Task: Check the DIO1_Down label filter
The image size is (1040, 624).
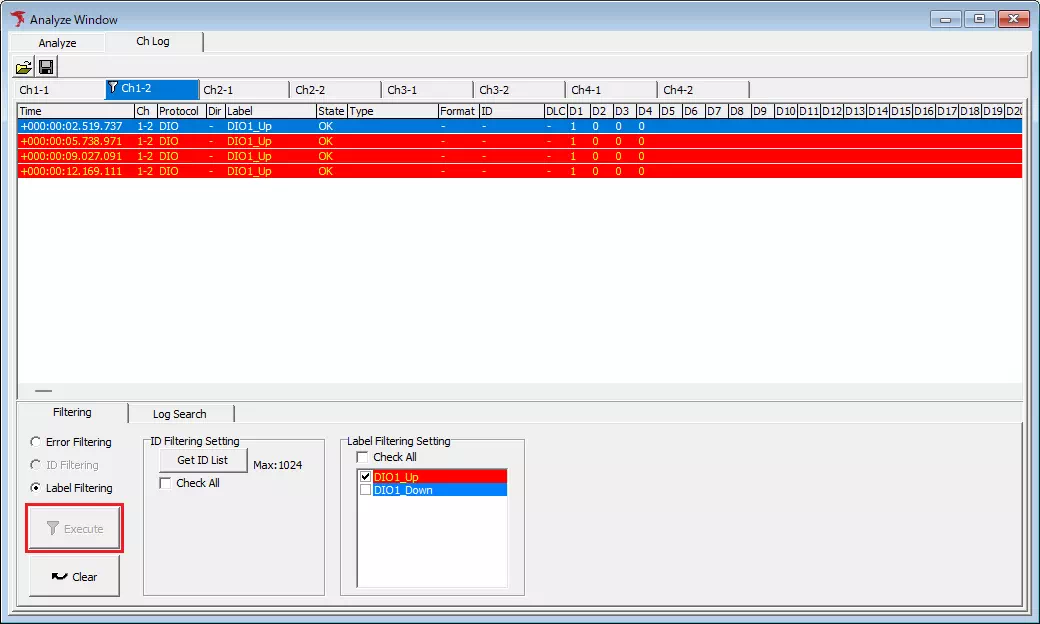Action: tap(364, 489)
